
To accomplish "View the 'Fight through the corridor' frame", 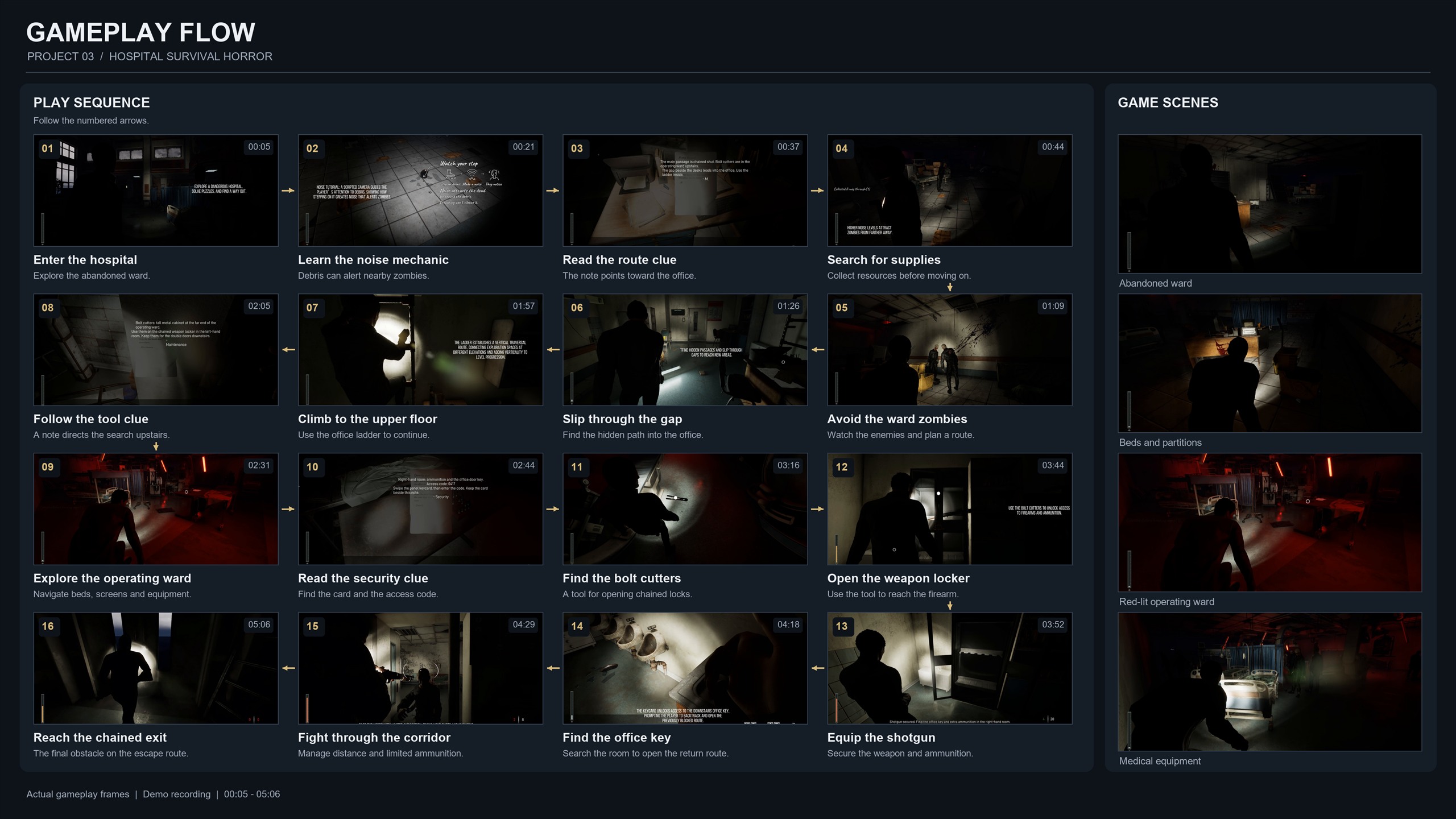I will tap(420, 668).
